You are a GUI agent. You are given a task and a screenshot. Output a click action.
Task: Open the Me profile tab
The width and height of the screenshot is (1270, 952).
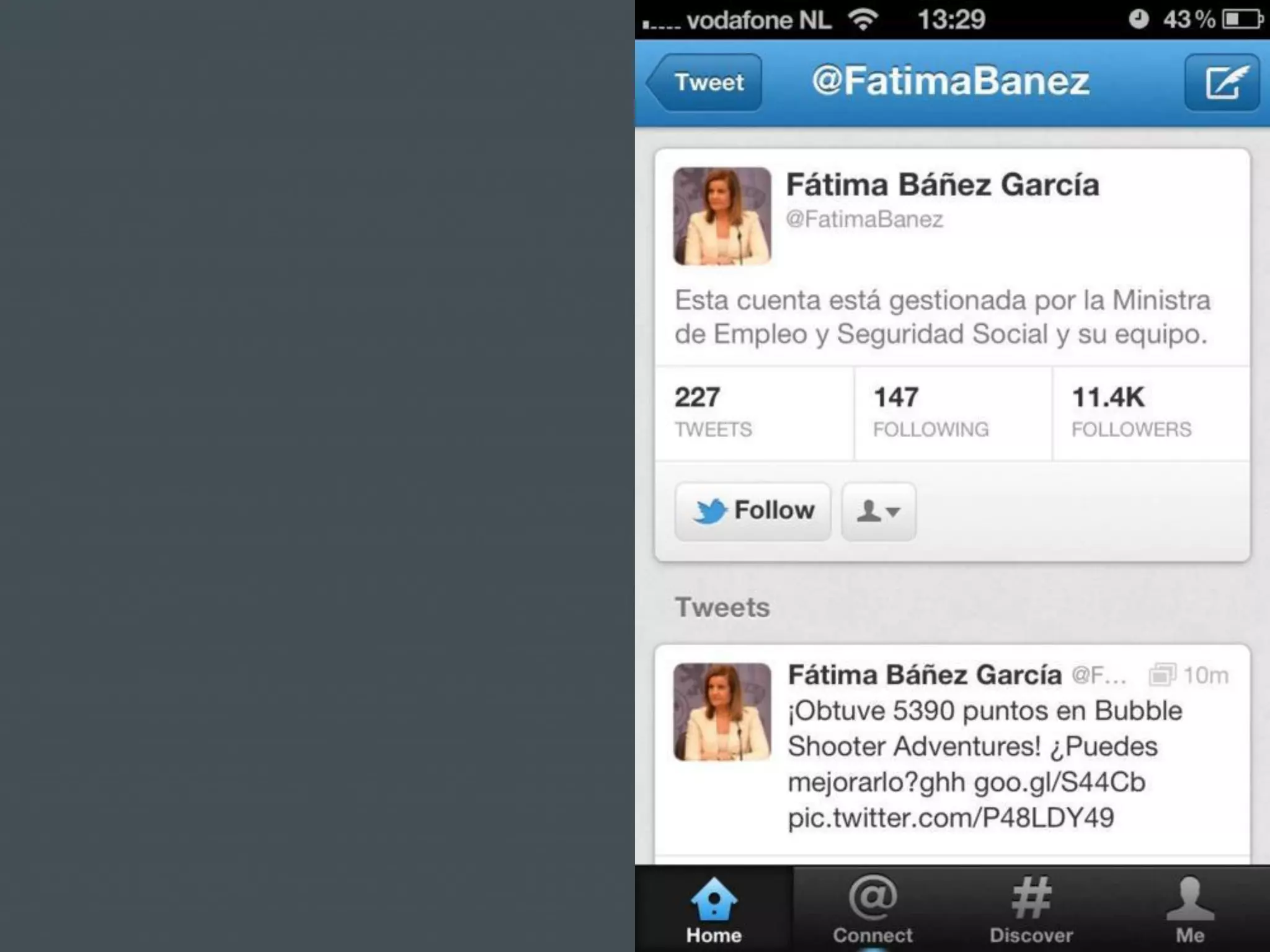click(x=1190, y=910)
